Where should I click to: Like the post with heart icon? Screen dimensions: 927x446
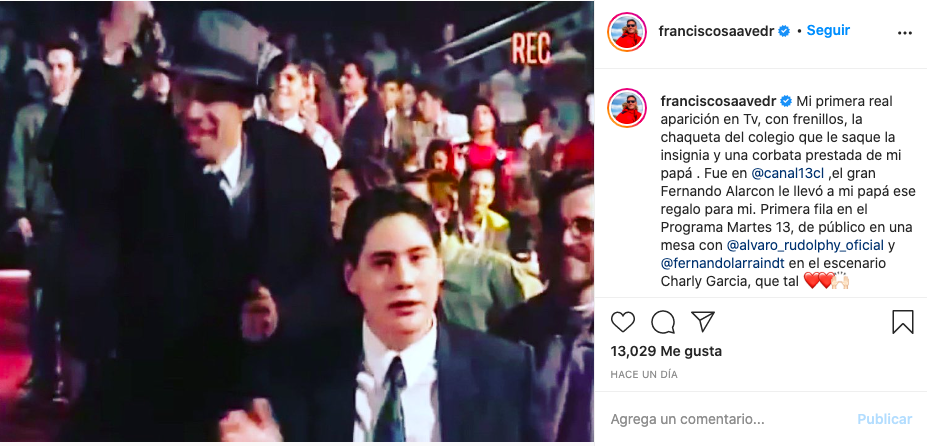click(x=622, y=322)
